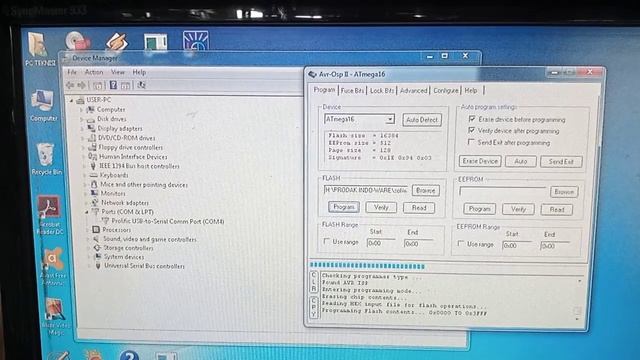The height and width of the screenshot is (360, 640).
Task: Open the ATmega16 device dropdown
Action: click(390, 119)
